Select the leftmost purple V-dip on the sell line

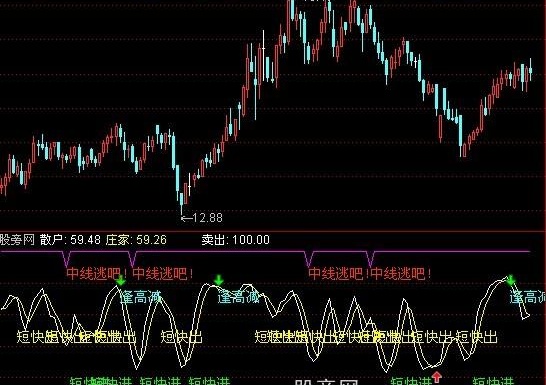click(67, 259)
